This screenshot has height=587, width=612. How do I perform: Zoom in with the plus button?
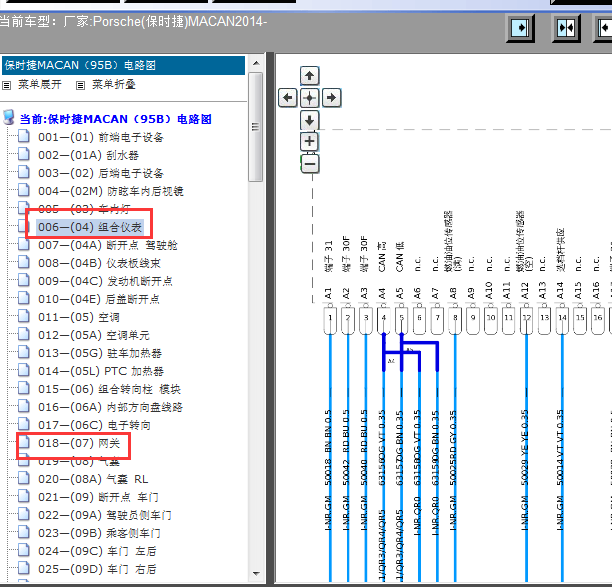pos(310,141)
